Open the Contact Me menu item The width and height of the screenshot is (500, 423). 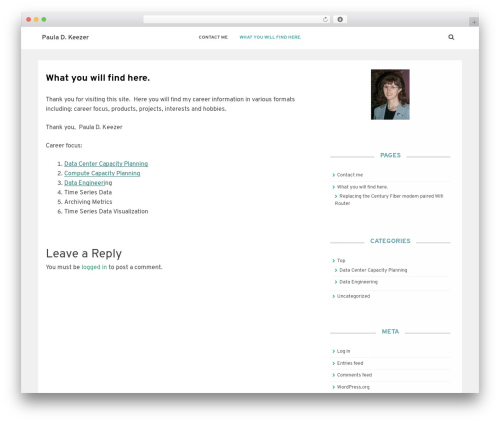pos(213,37)
